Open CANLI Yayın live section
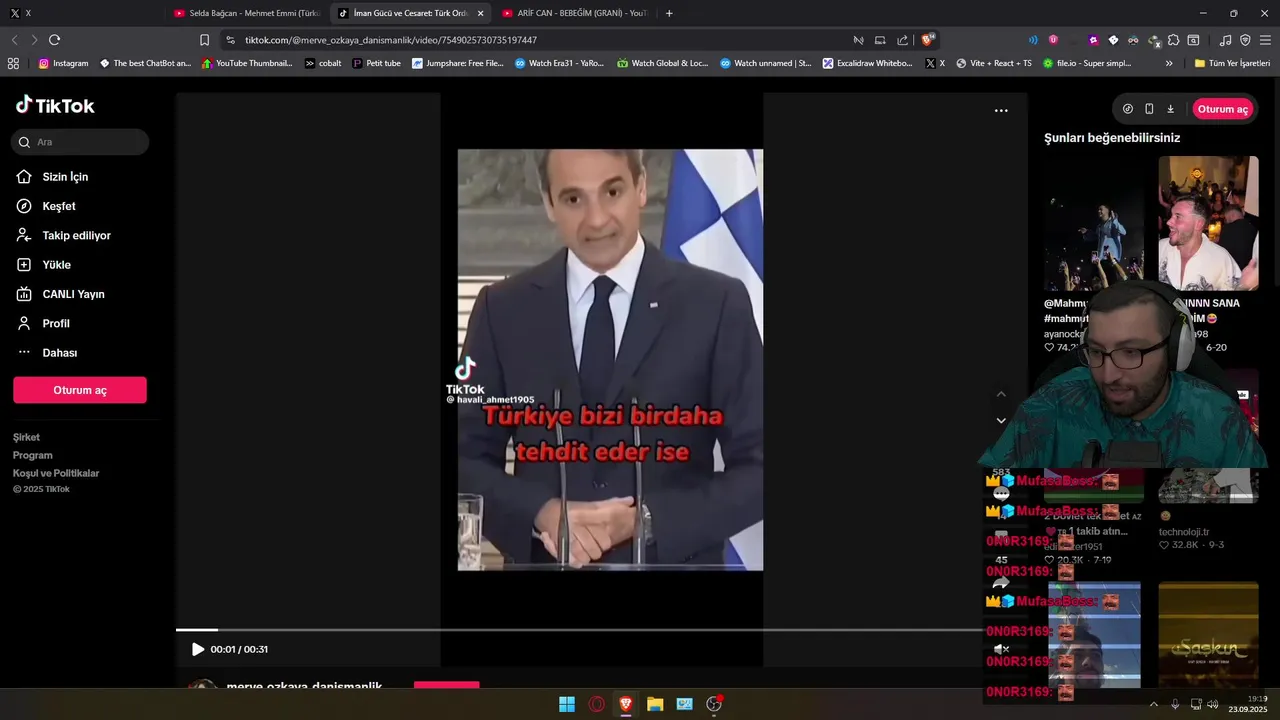The width and height of the screenshot is (1280, 720). pos(73,294)
